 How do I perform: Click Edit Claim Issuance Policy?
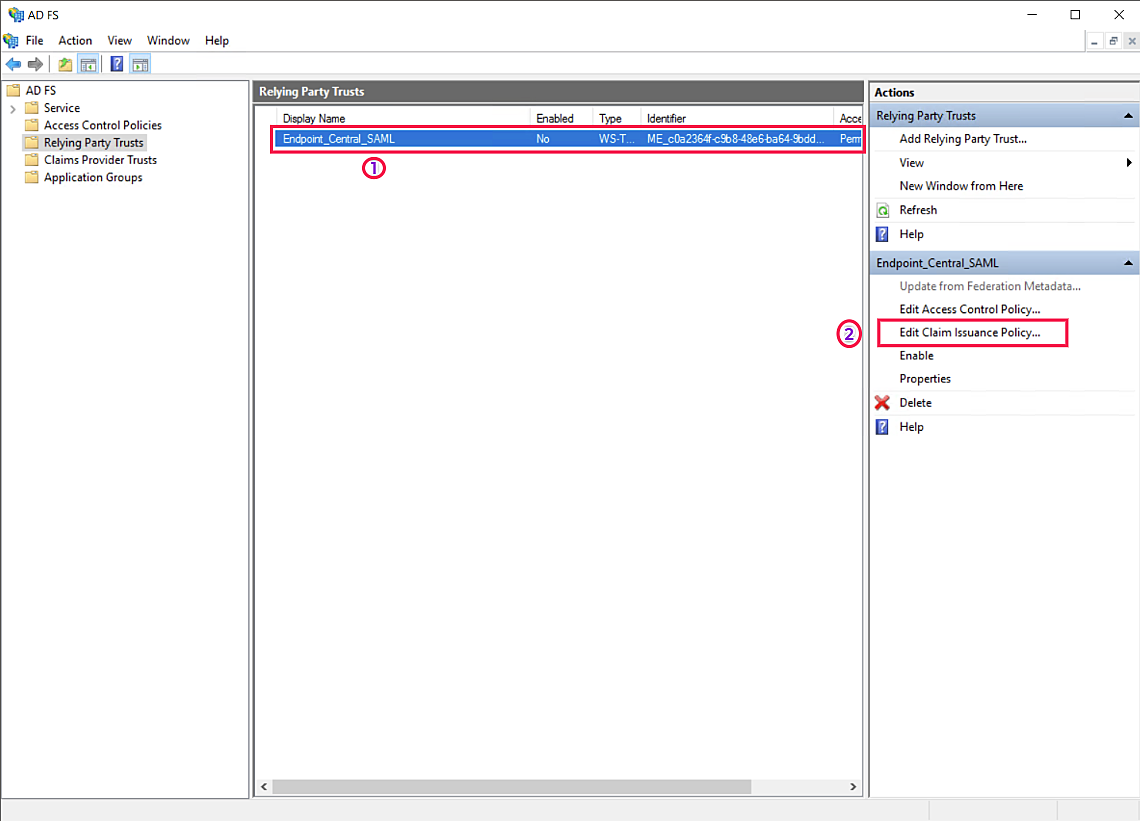(x=969, y=332)
